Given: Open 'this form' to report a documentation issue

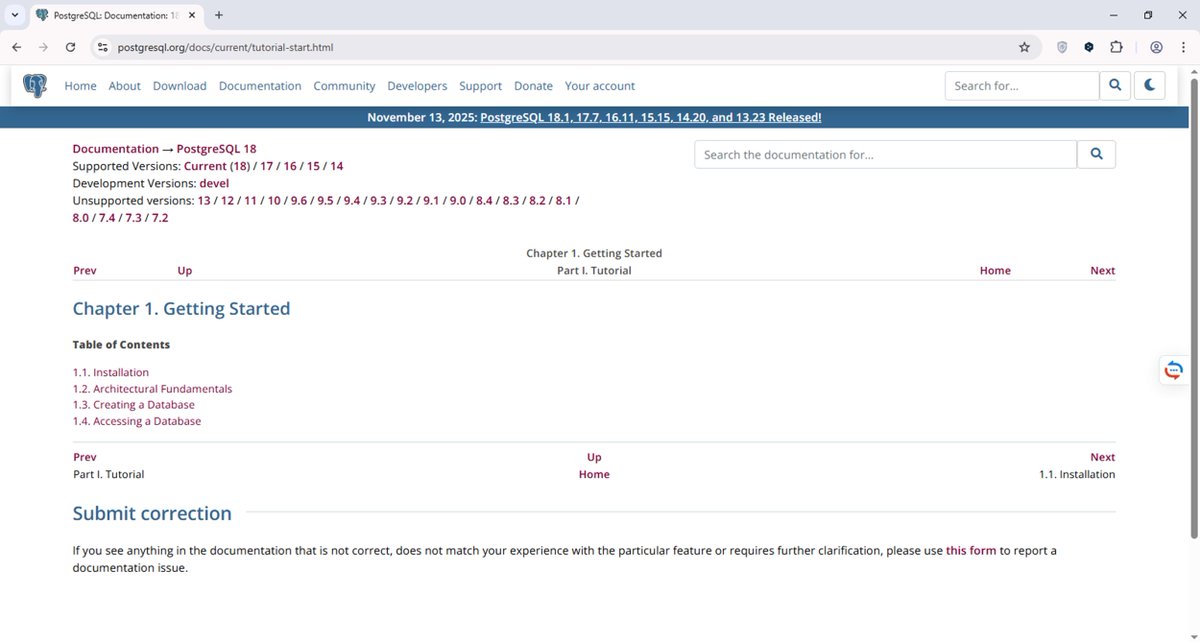Looking at the screenshot, I should [971, 550].
